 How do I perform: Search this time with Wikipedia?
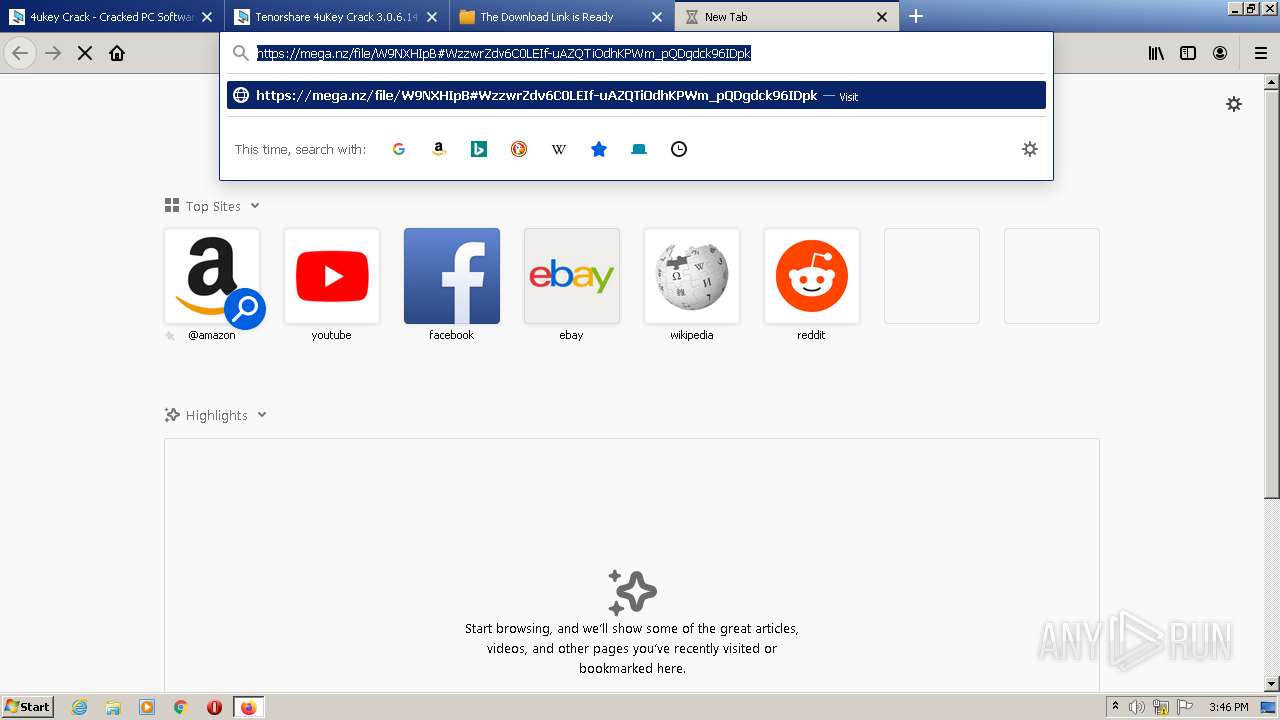559,149
